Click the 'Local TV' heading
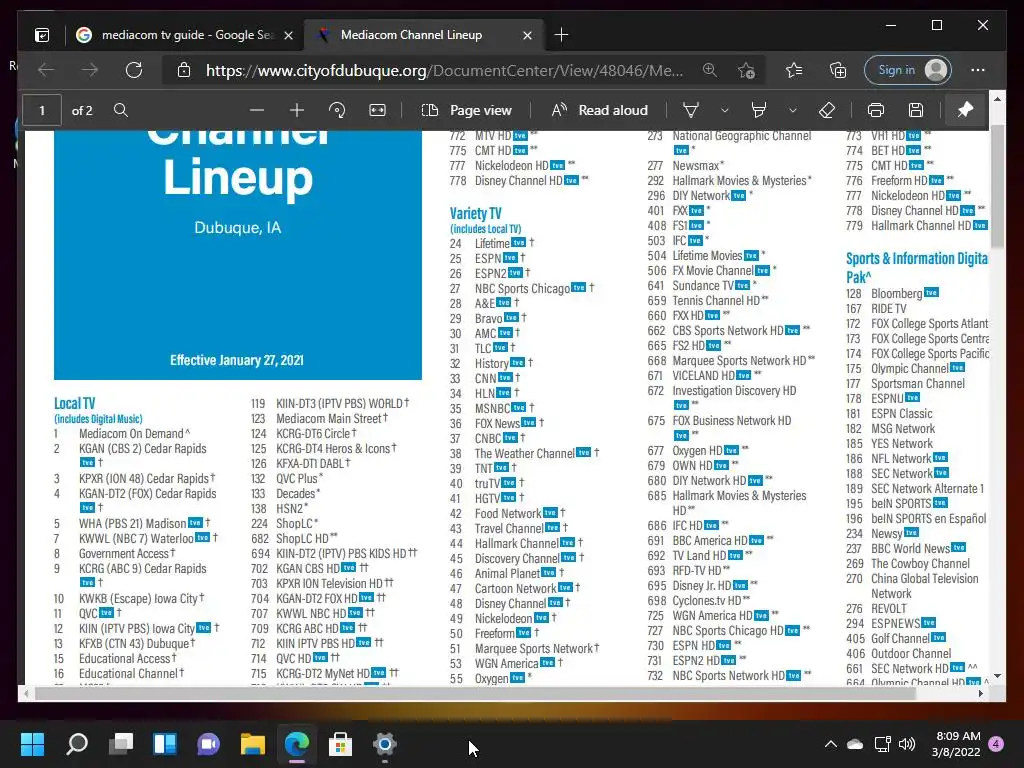The width and height of the screenshot is (1024, 768). [x=74, y=404]
